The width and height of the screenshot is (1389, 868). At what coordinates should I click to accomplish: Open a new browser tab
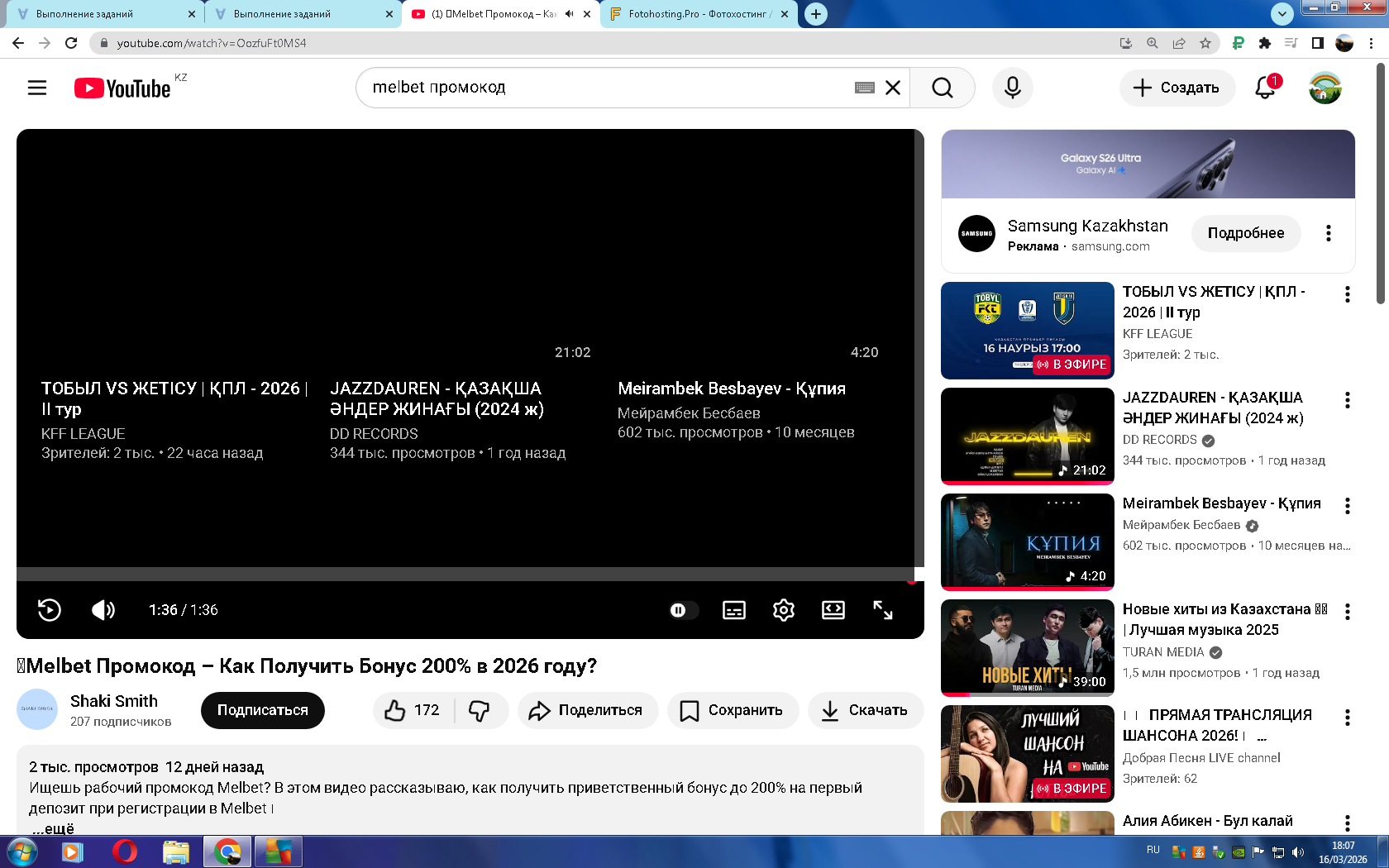click(x=816, y=14)
